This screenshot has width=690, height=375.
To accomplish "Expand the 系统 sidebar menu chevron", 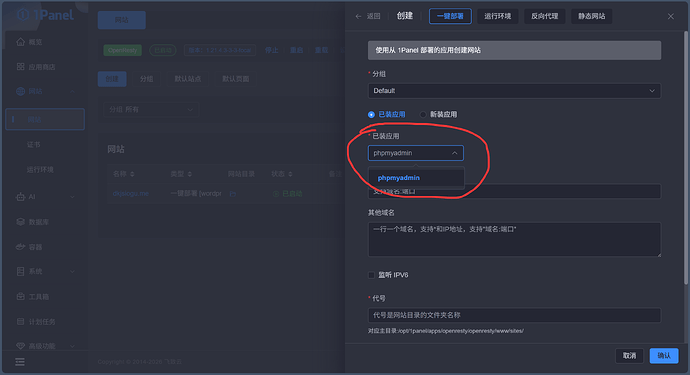I will click(73, 271).
